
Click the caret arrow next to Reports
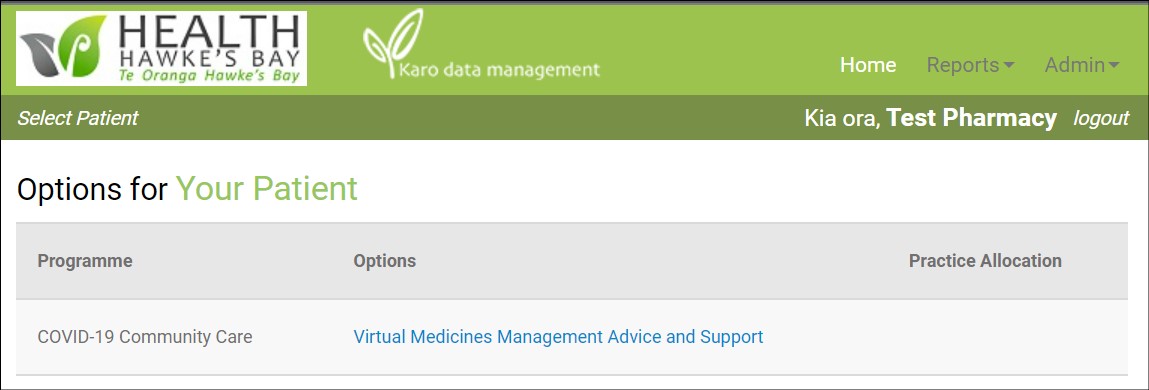1009,66
